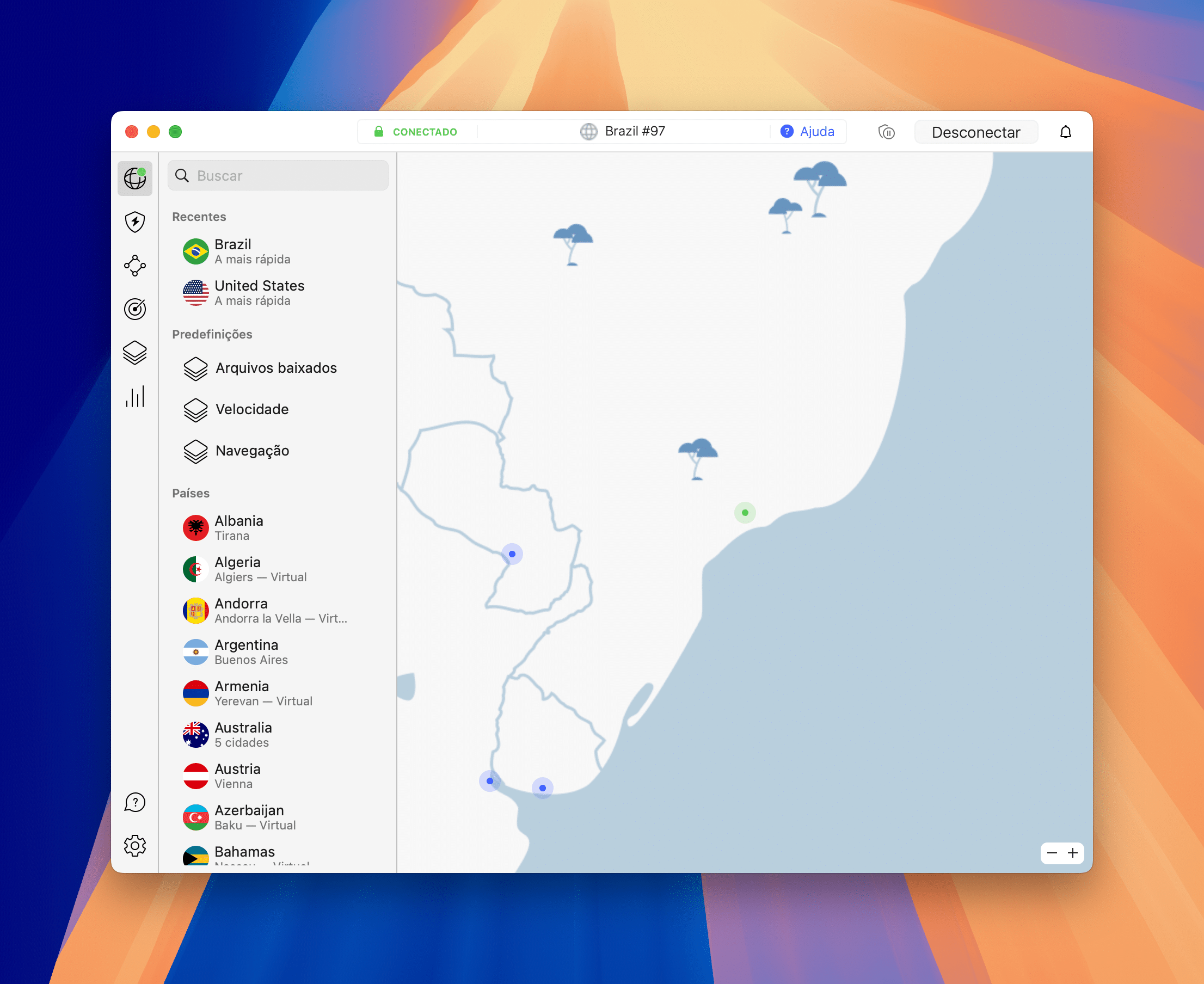Screen dimensions: 1204x984
Task: Click the Algeria flag icon
Action: [x=195, y=570]
